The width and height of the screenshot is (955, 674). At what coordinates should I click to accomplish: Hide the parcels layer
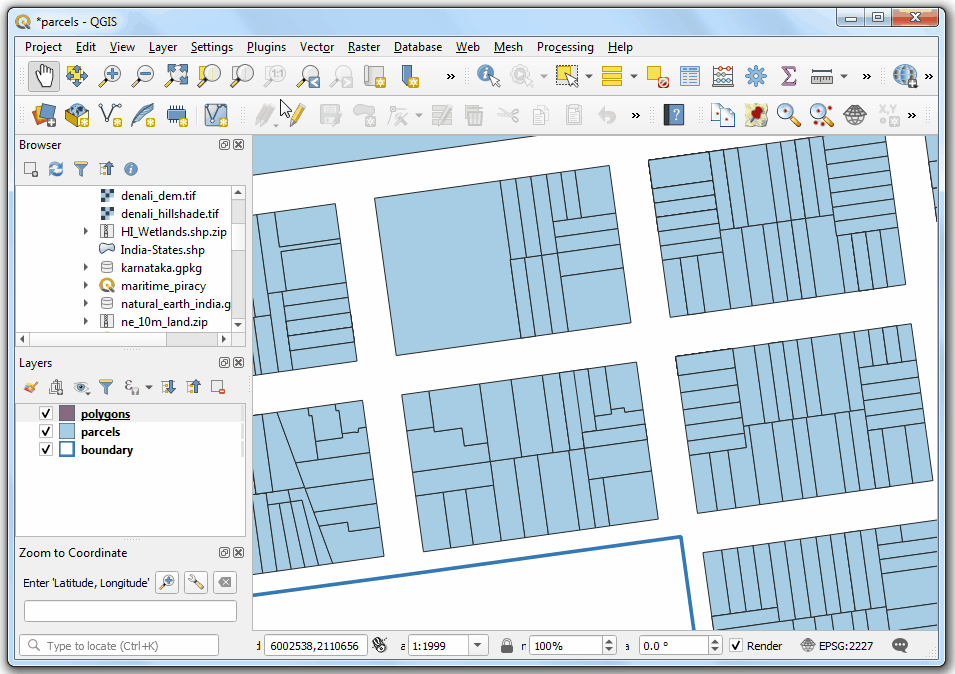pyautogui.click(x=46, y=431)
